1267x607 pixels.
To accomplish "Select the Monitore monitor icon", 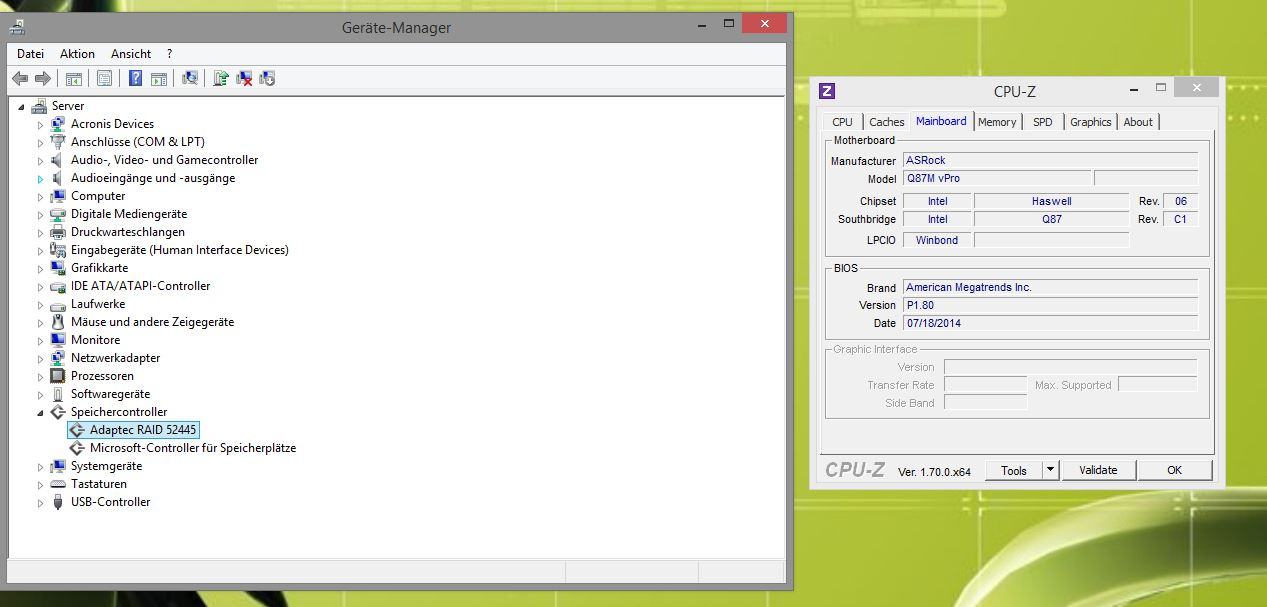I will pyautogui.click(x=58, y=340).
